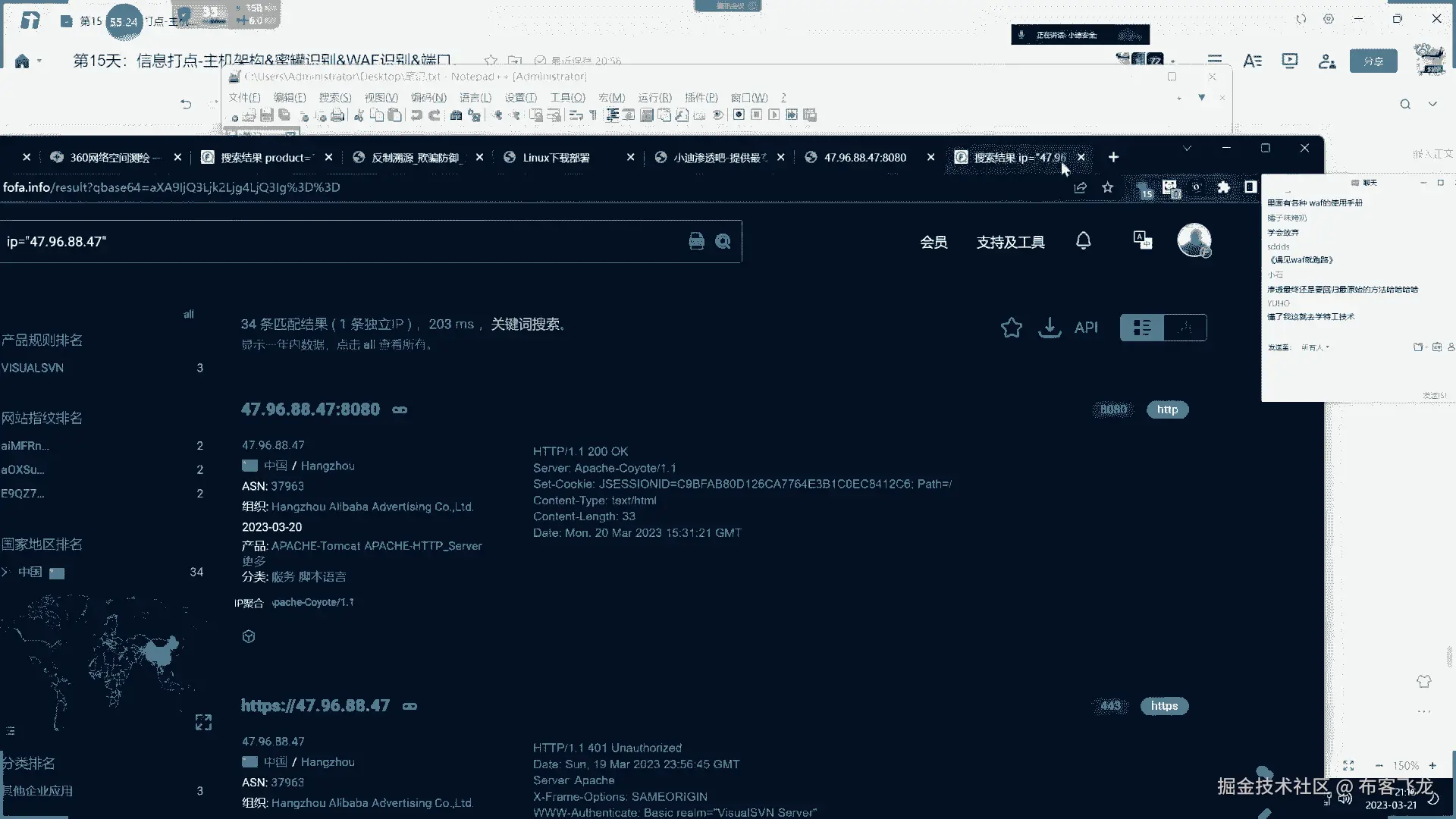This screenshot has width=1456, height=819.
Task: Open browser extensions puzzle icon
Action: point(1223,187)
